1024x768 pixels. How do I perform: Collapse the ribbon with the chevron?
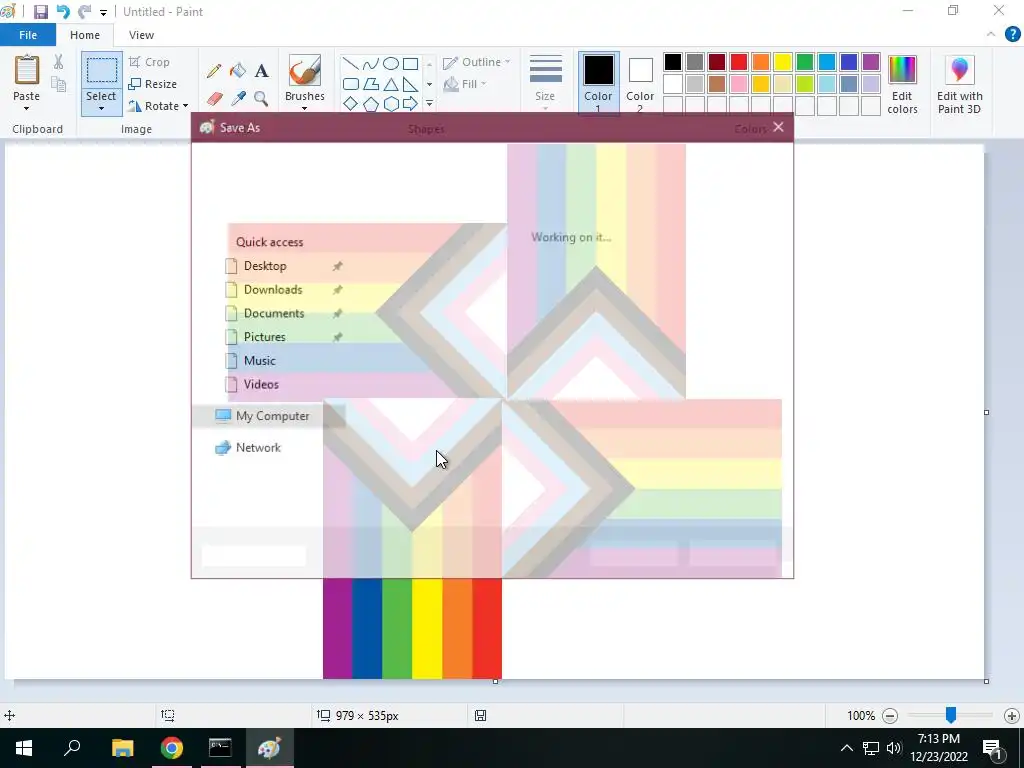pyautogui.click(x=991, y=35)
